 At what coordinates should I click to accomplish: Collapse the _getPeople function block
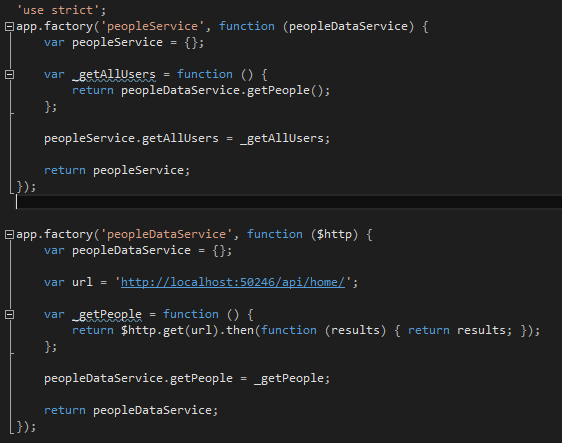9,315
